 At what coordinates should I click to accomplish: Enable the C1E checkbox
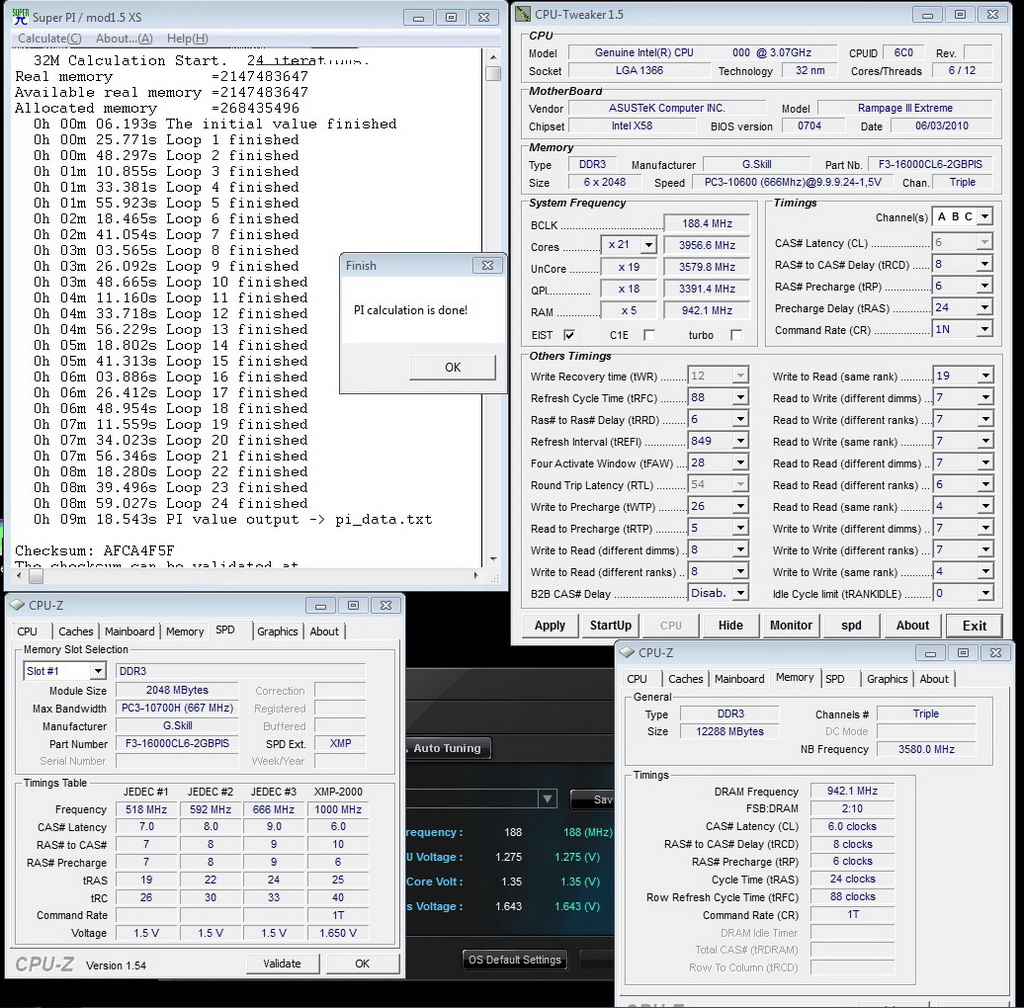(x=648, y=335)
